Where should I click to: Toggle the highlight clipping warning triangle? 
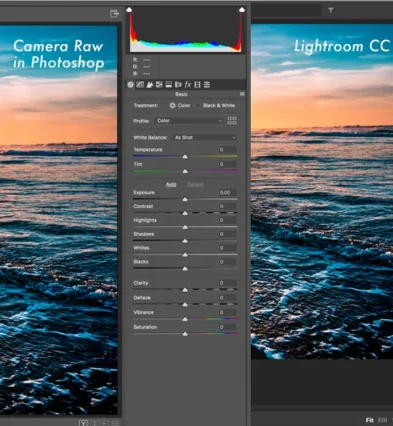point(242,9)
